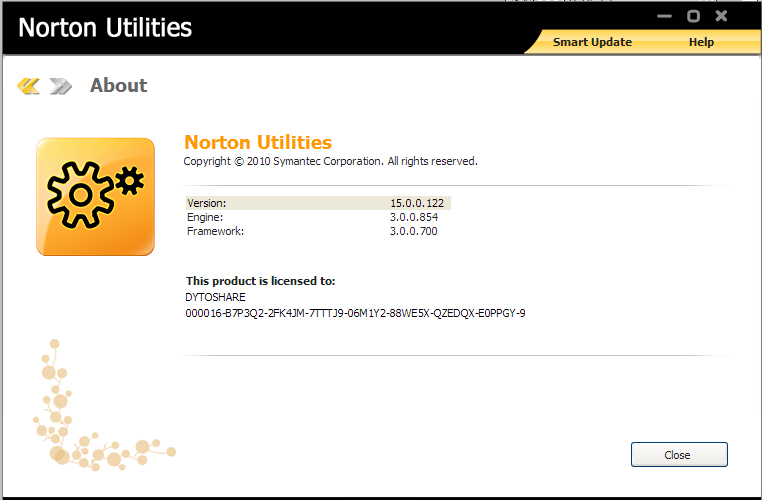Click the Close button

coord(679,455)
